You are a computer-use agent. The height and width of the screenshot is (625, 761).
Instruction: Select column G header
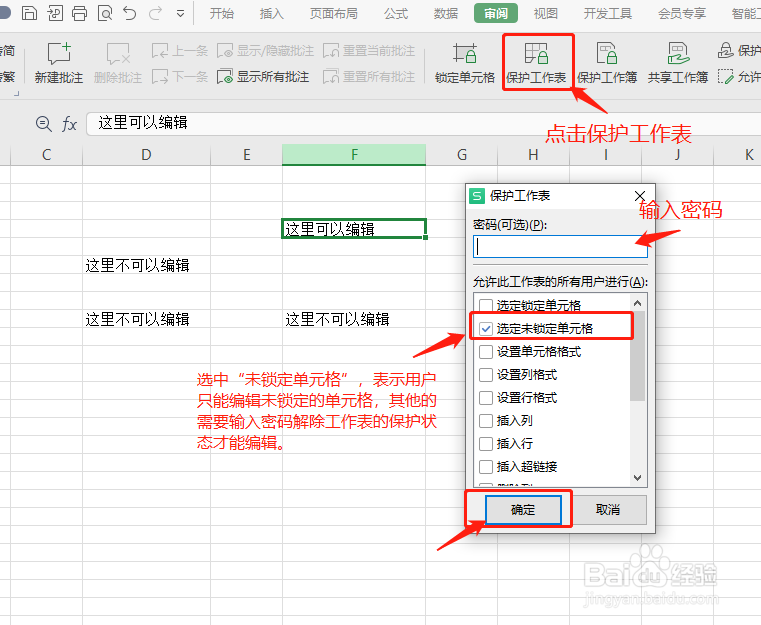click(x=462, y=155)
